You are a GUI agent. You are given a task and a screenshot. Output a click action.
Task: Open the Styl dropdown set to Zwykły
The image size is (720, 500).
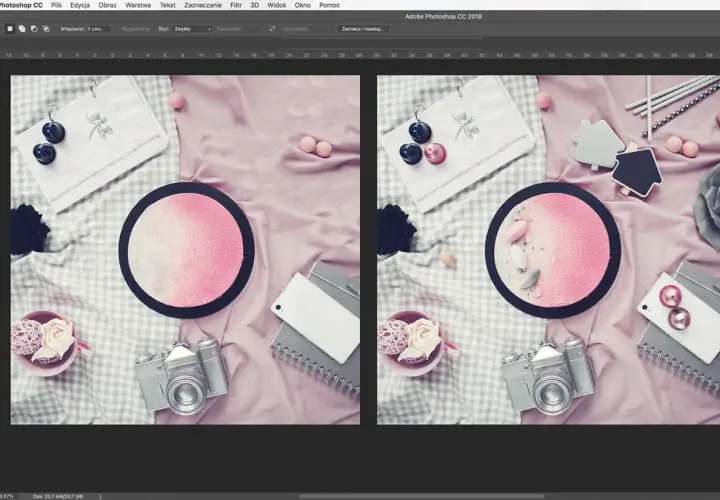pyautogui.click(x=192, y=29)
